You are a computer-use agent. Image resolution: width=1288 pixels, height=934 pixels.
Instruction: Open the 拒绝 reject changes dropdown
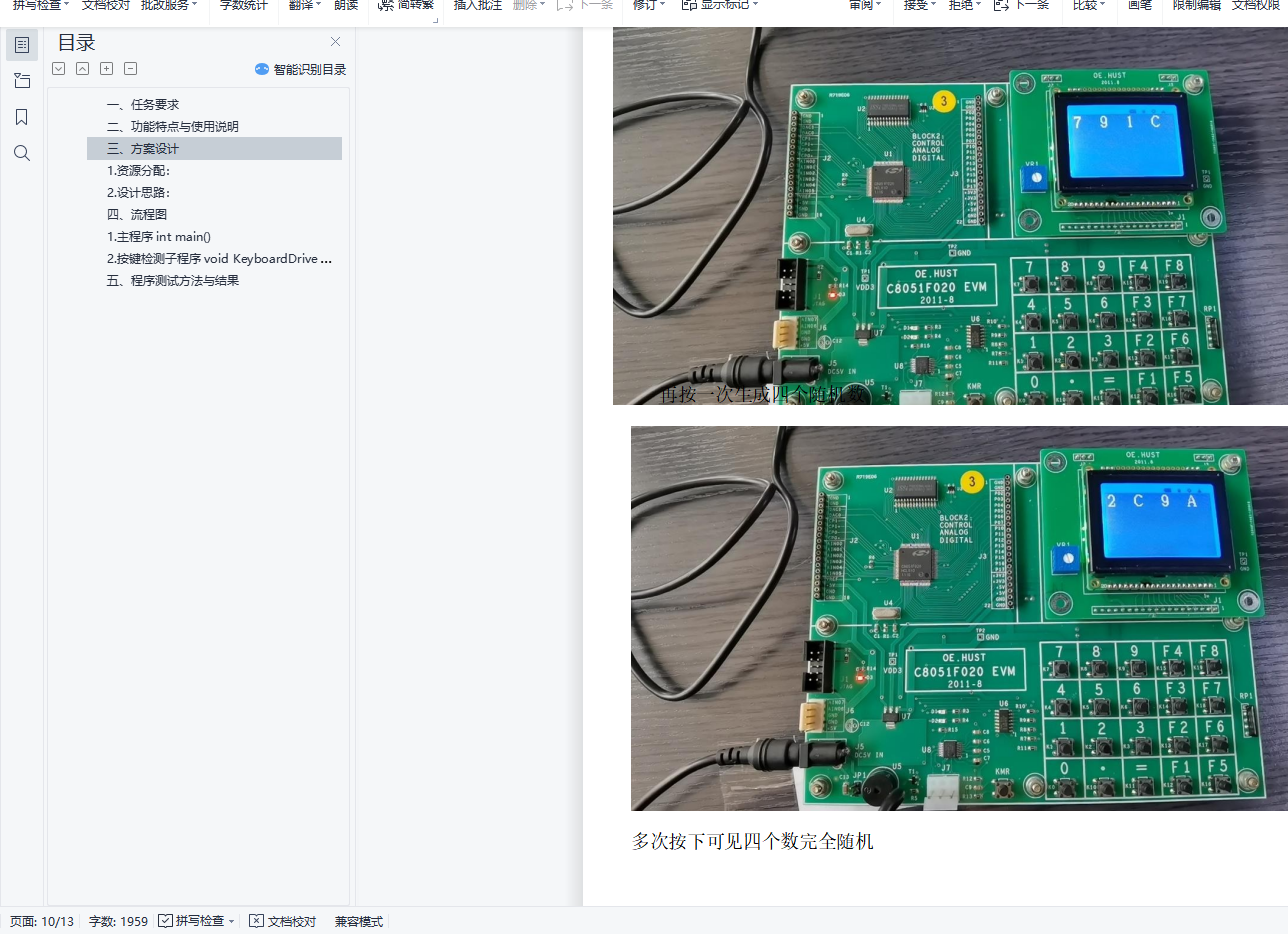click(964, 5)
